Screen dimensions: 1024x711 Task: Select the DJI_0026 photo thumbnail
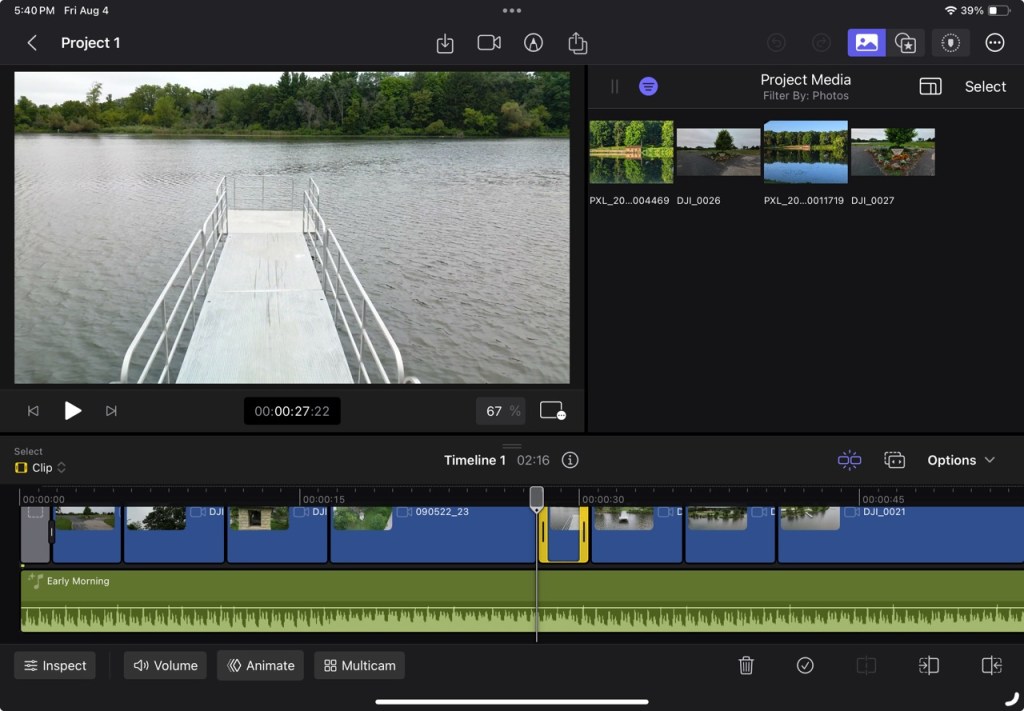(x=718, y=152)
